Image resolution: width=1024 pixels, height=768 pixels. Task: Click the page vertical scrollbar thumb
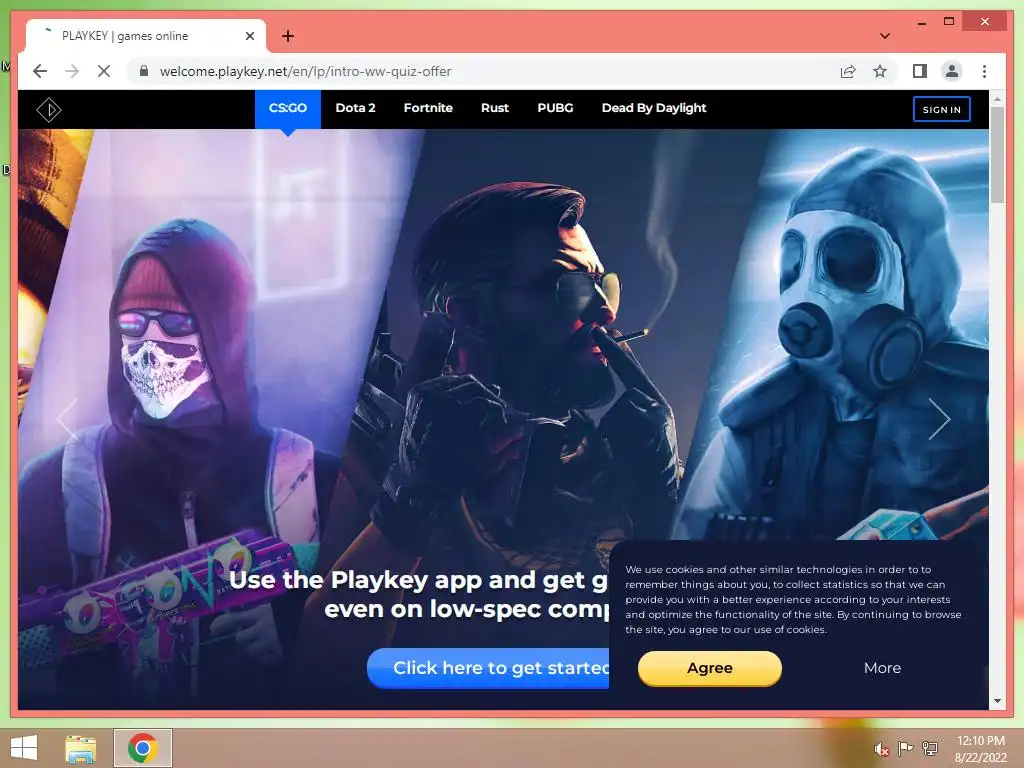click(997, 155)
